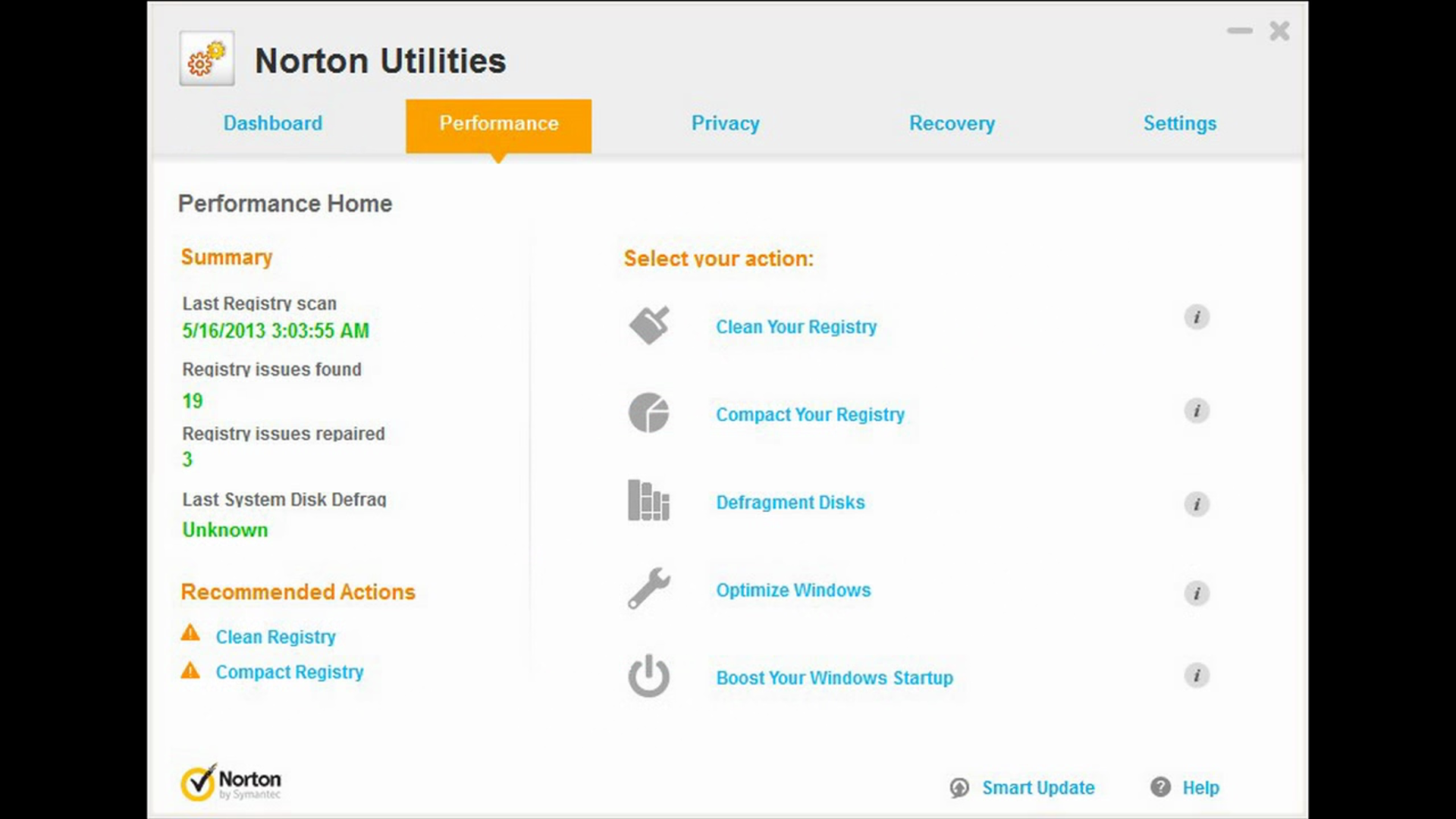Click the Clean Registry recommended action
Screen dimensions: 1456x819
(275, 637)
